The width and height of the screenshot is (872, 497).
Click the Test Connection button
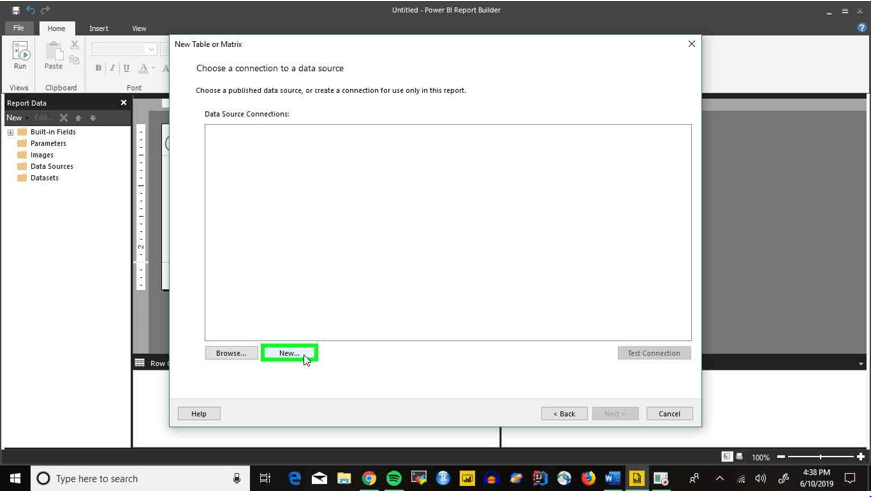(654, 353)
